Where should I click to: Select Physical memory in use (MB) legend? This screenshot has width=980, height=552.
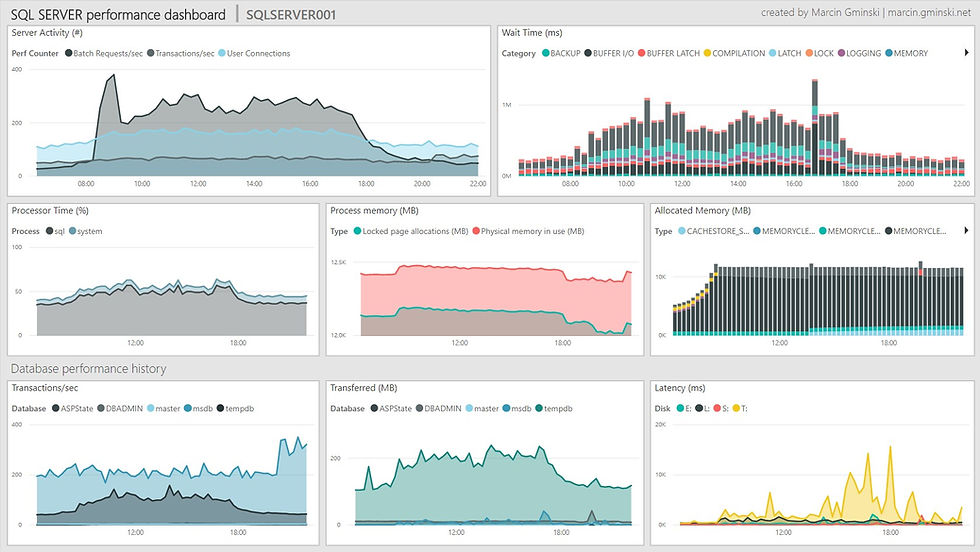coord(528,231)
